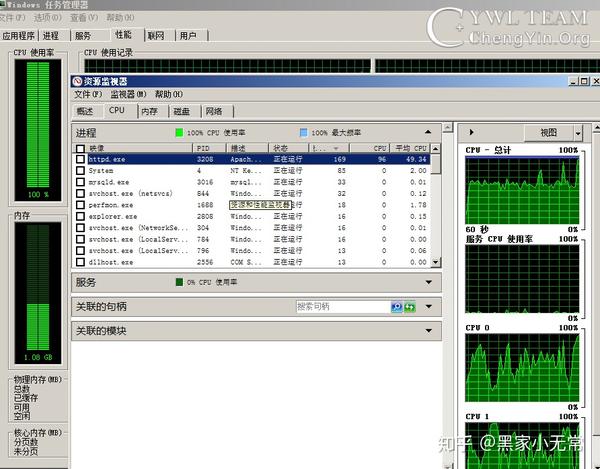Check the httpd.exe process checkbox
The image size is (600, 469).
click(x=80, y=159)
